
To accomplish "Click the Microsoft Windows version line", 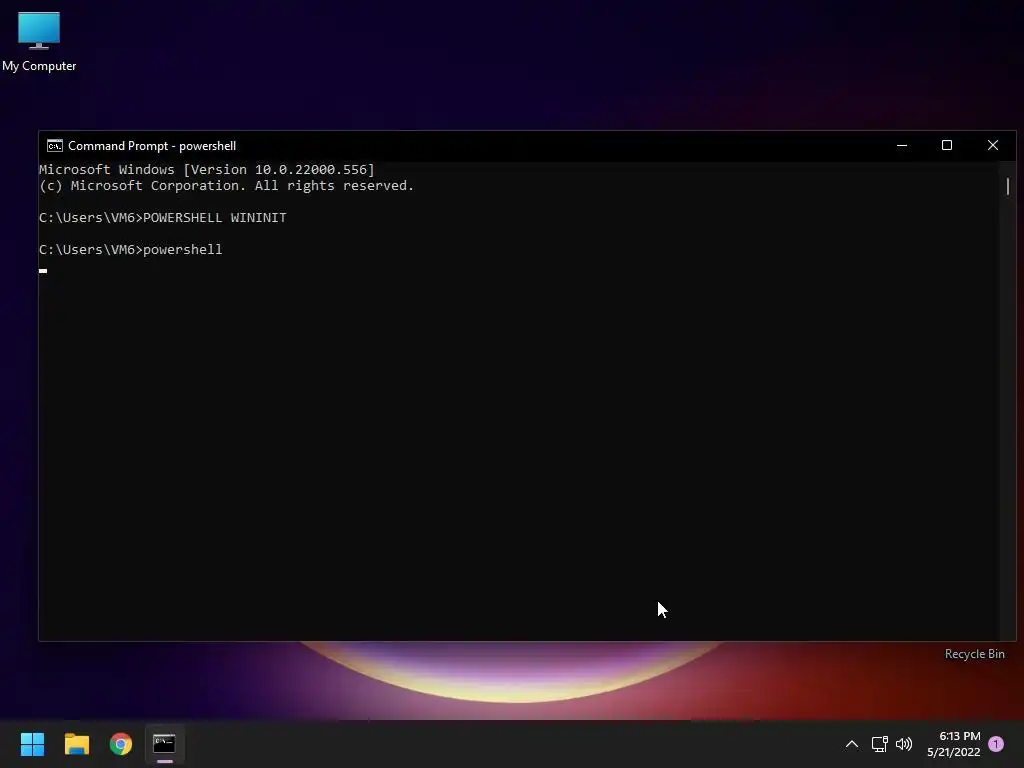I will point(207,170).
